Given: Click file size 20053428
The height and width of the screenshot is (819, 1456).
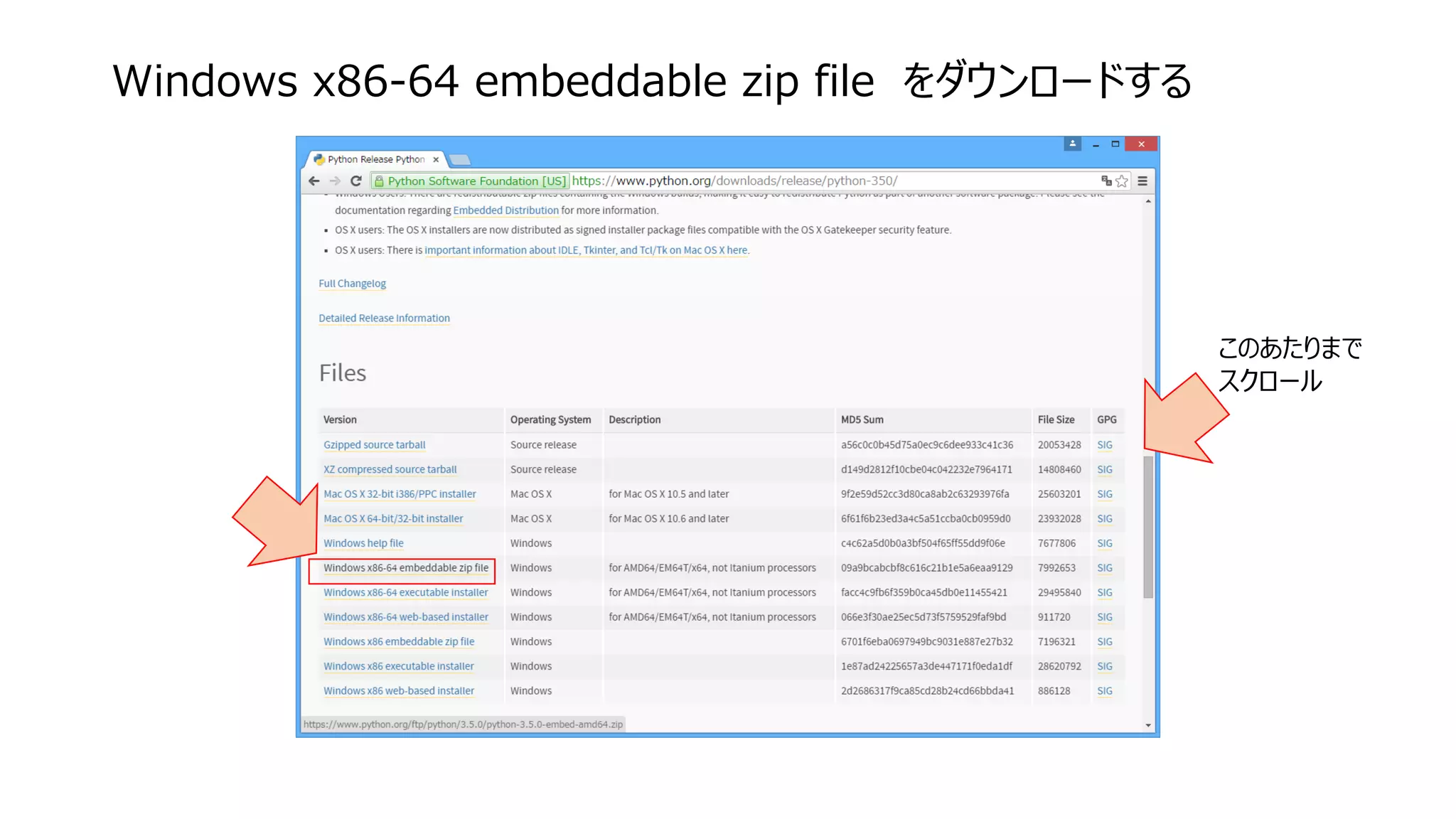Looking at the screenshot, I should [x=1059, y=445].
